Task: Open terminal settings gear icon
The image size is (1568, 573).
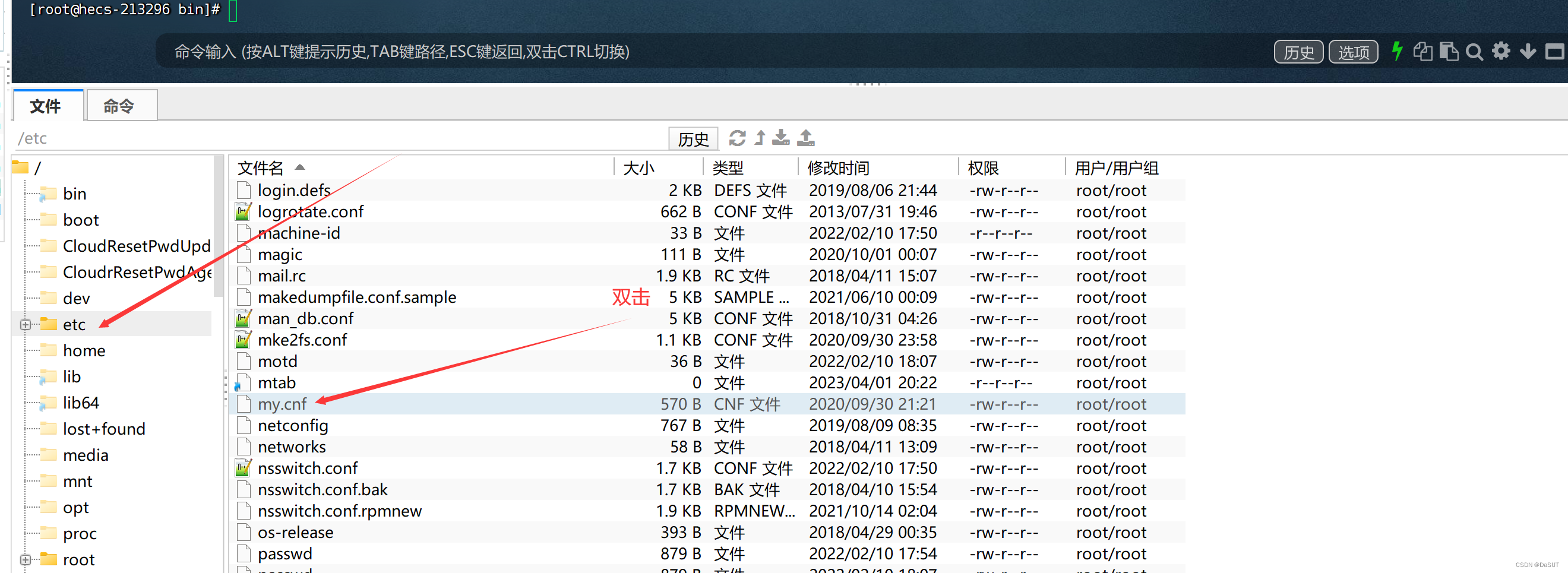Action: tap(1501, 51)
